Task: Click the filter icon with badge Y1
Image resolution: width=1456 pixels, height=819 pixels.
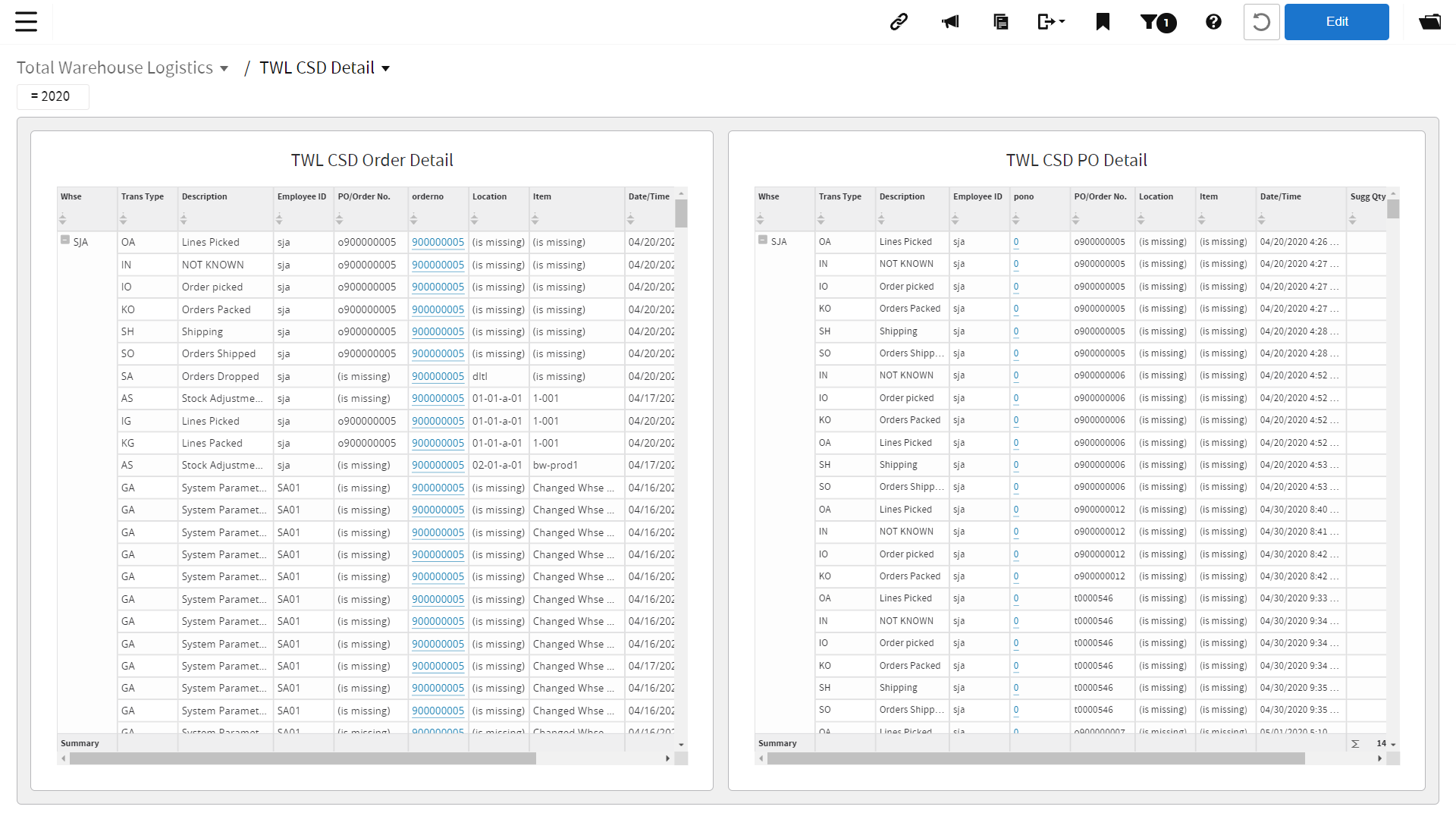Action: pos(1157,22)
